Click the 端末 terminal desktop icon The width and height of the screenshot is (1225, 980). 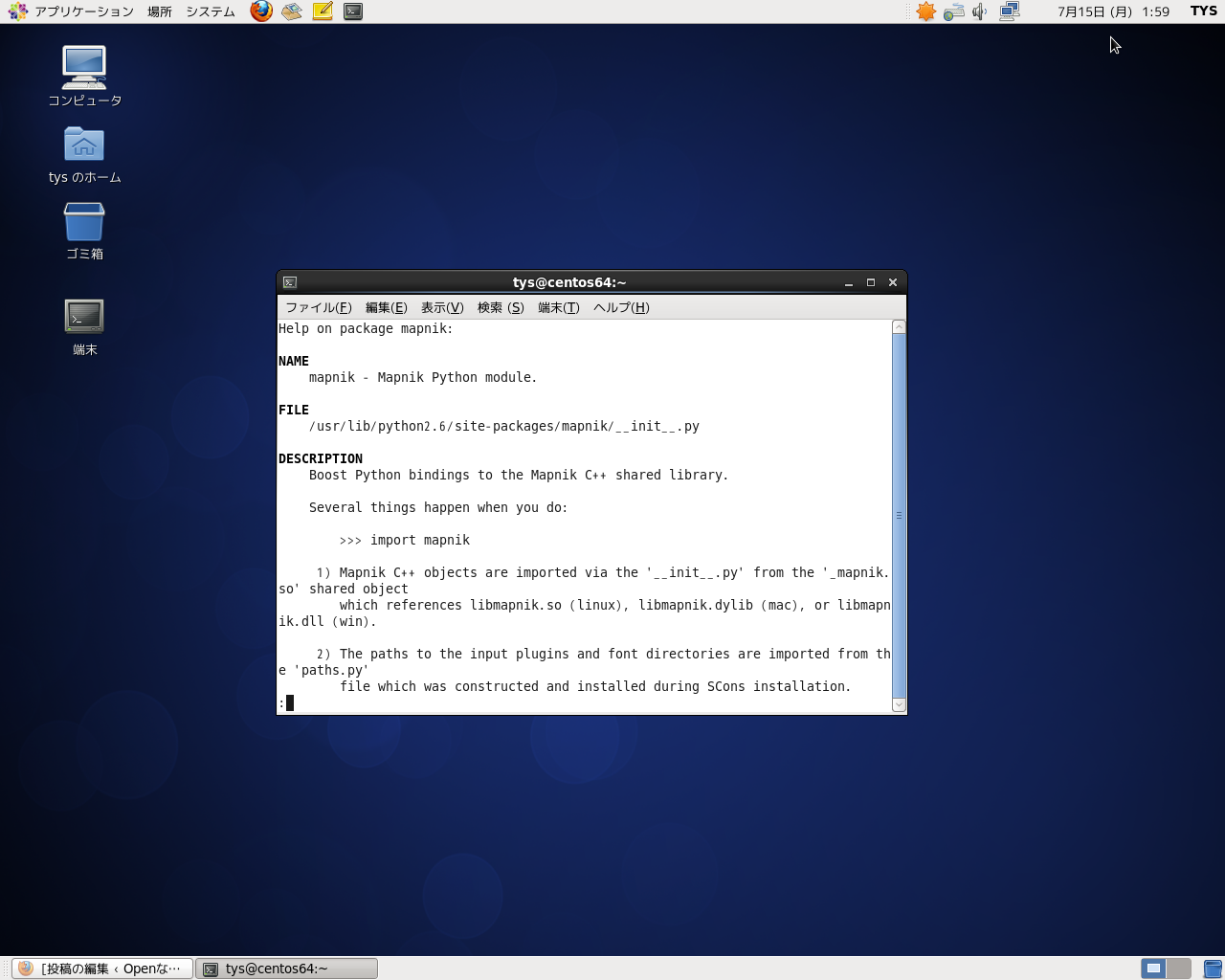pos(84,317)
